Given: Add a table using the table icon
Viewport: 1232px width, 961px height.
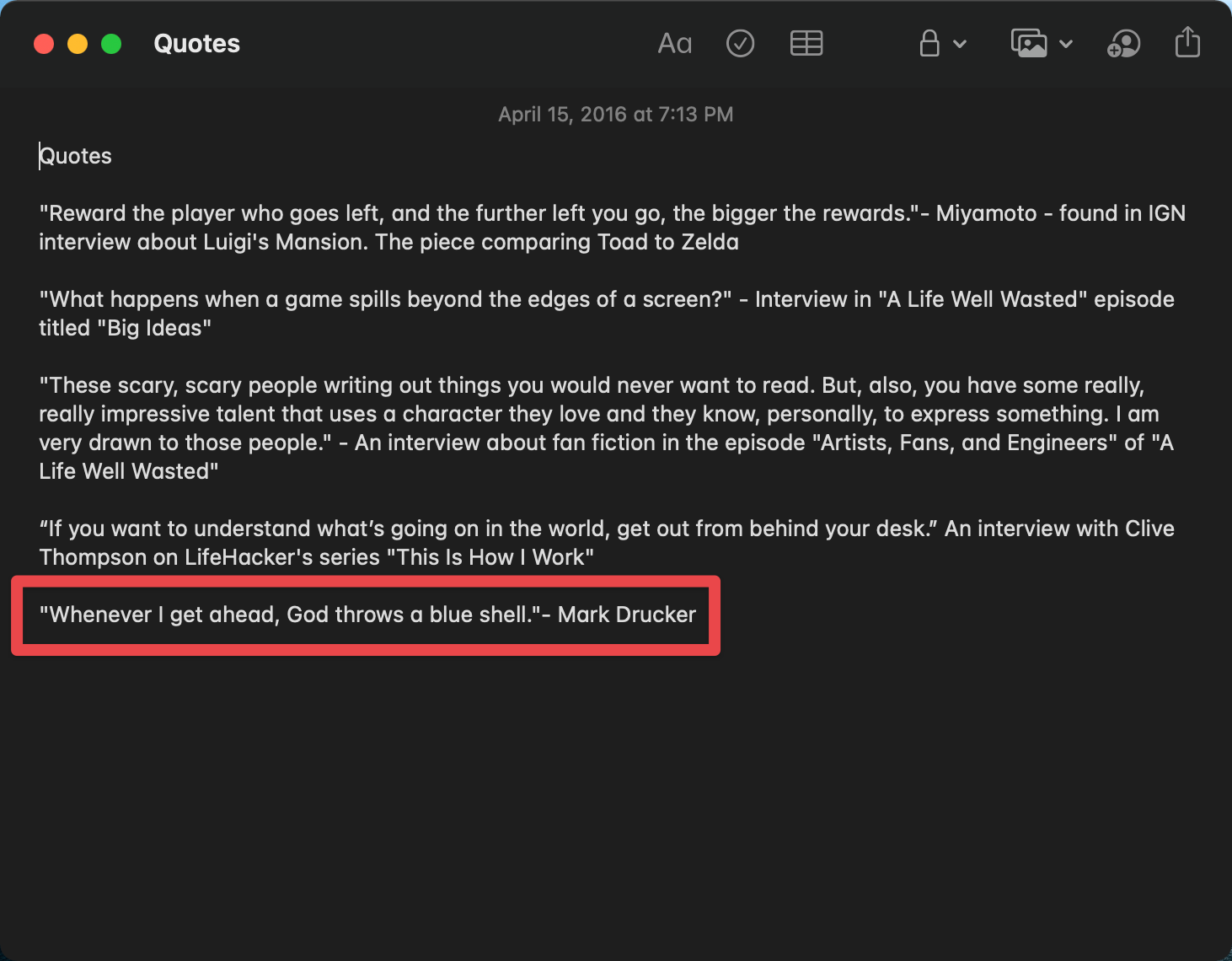Looking at the screenshot, I should point(806,44).
